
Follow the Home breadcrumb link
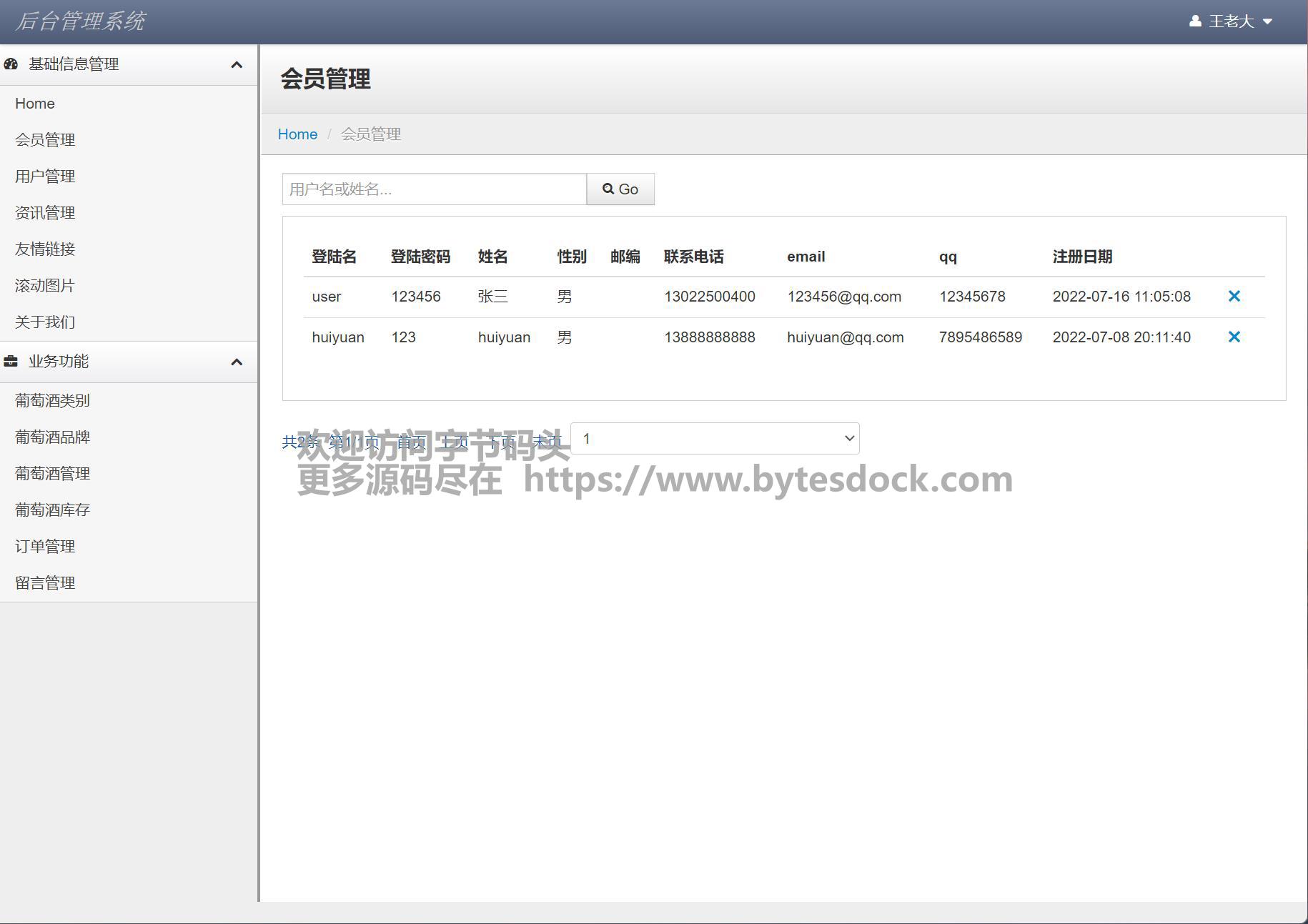[297, 134]
